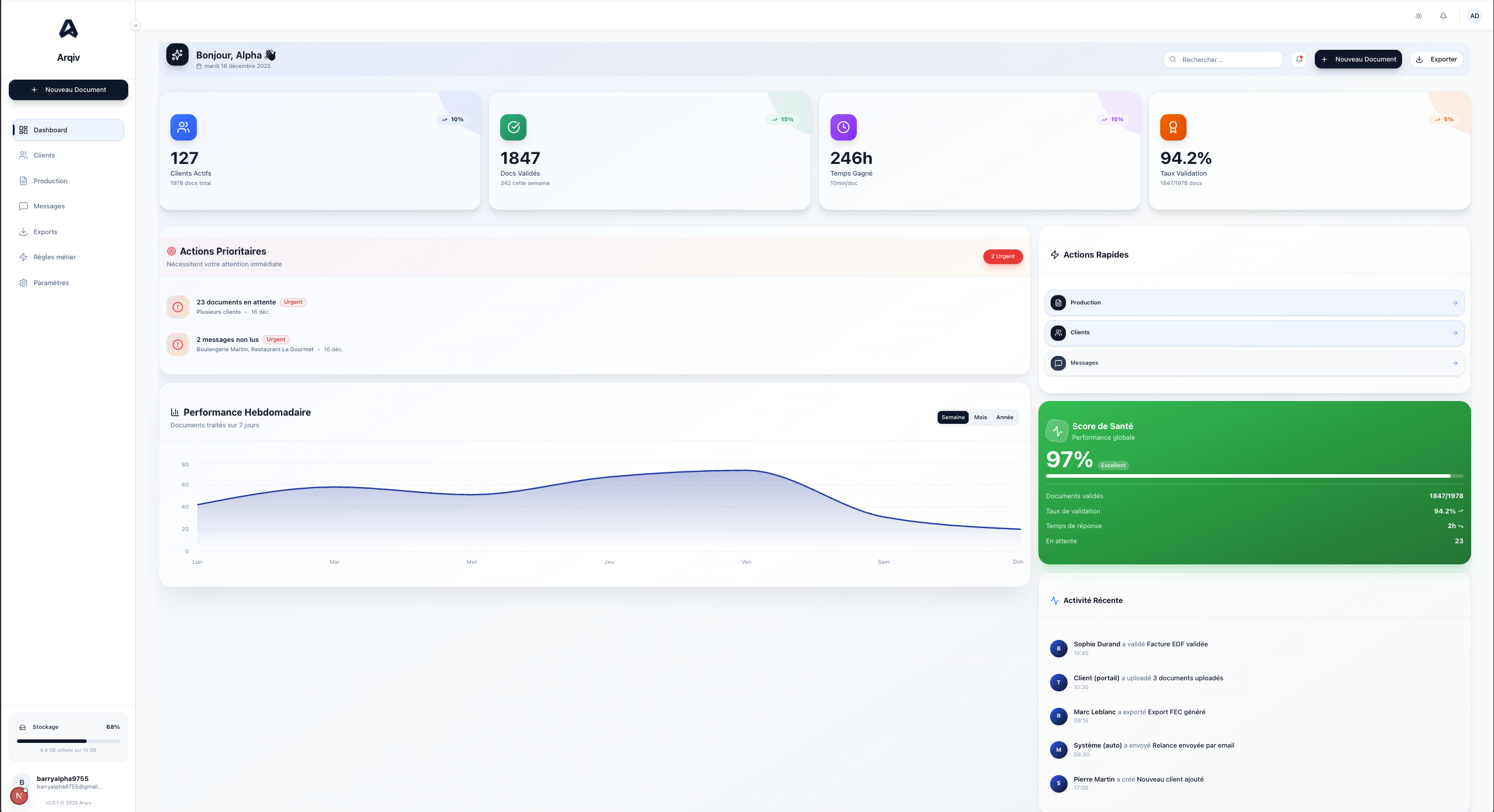
Task: Expand Production quick action via its arrow
Action: [x=1455, y=303]
